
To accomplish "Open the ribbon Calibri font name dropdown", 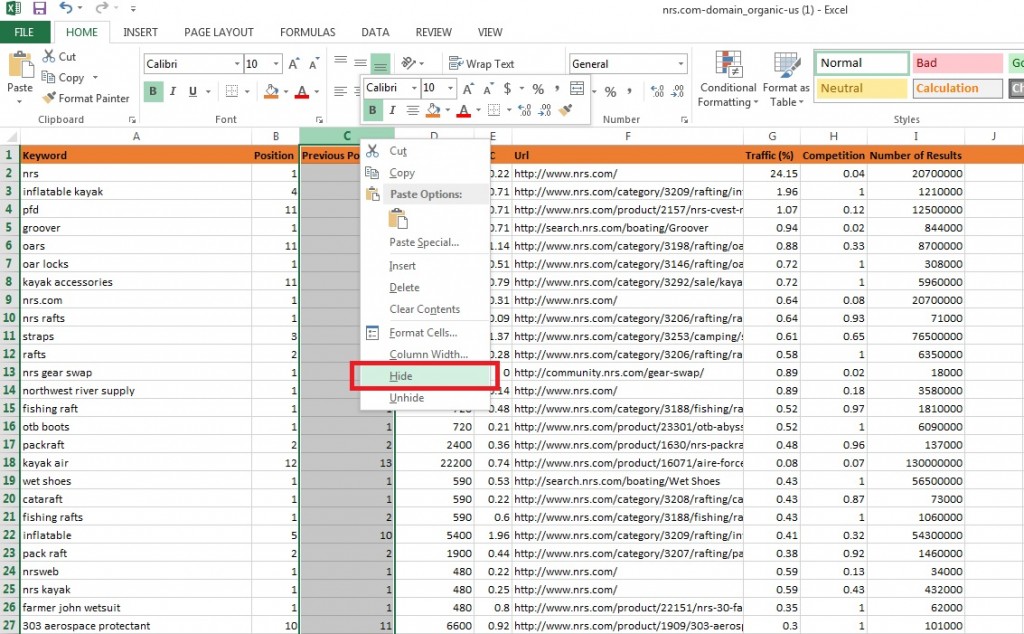I will (237, 64).
